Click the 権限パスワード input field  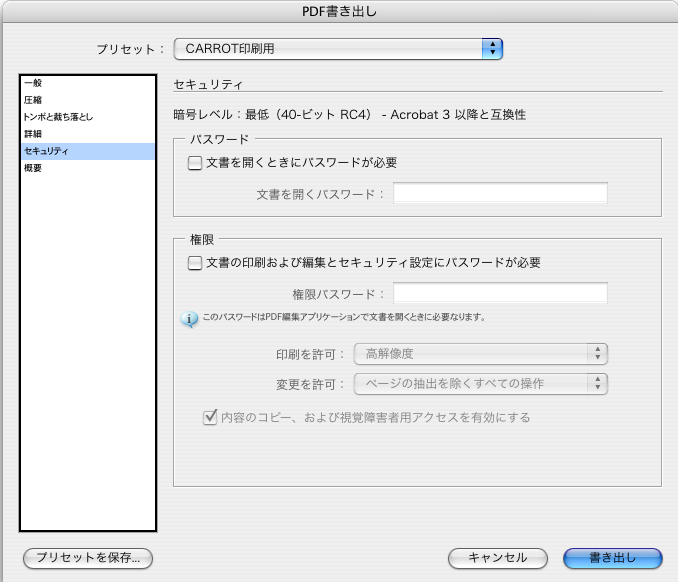click(x=500, y=294)
